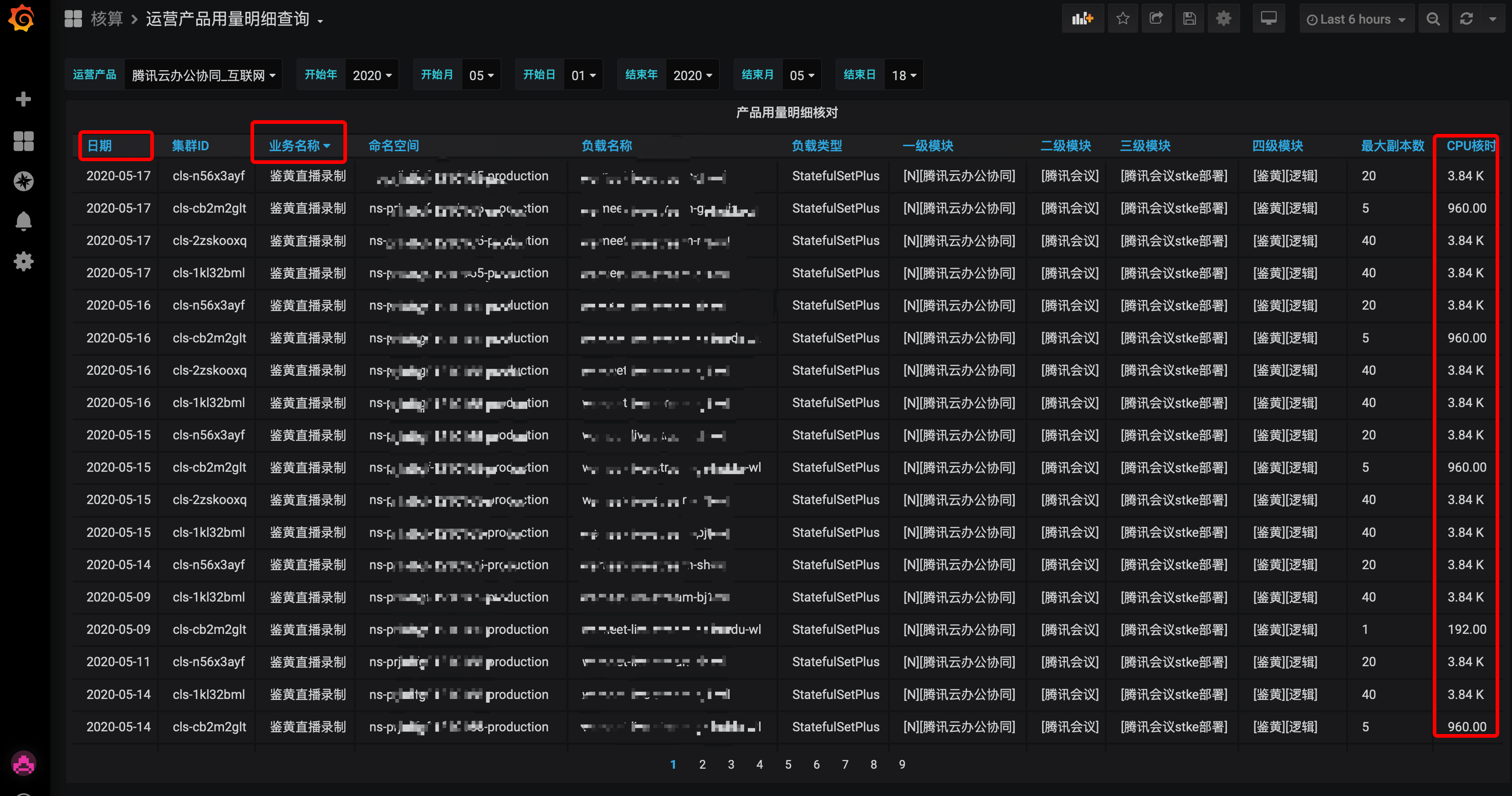1512x796 pixels.
Task: Open the 开始月 05 dropdown
Action: pyautogui.click(x=481, y=75)
